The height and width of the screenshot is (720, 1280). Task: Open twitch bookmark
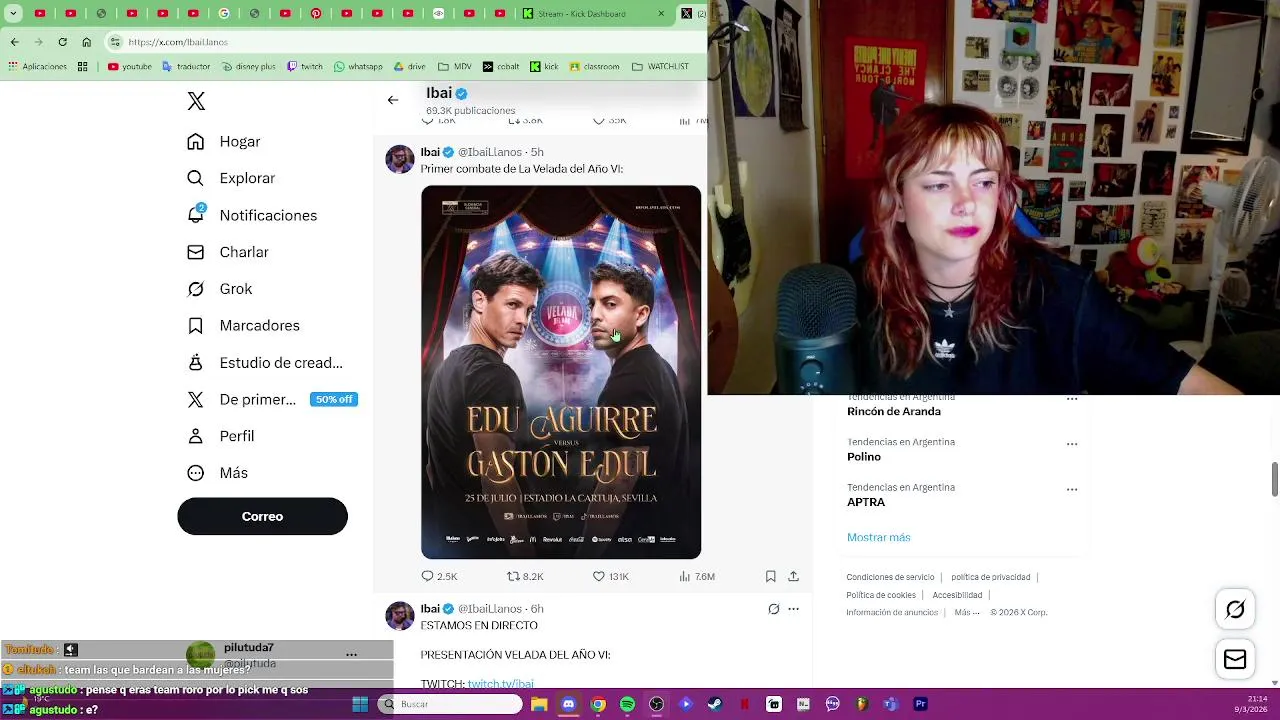[305, 67]
